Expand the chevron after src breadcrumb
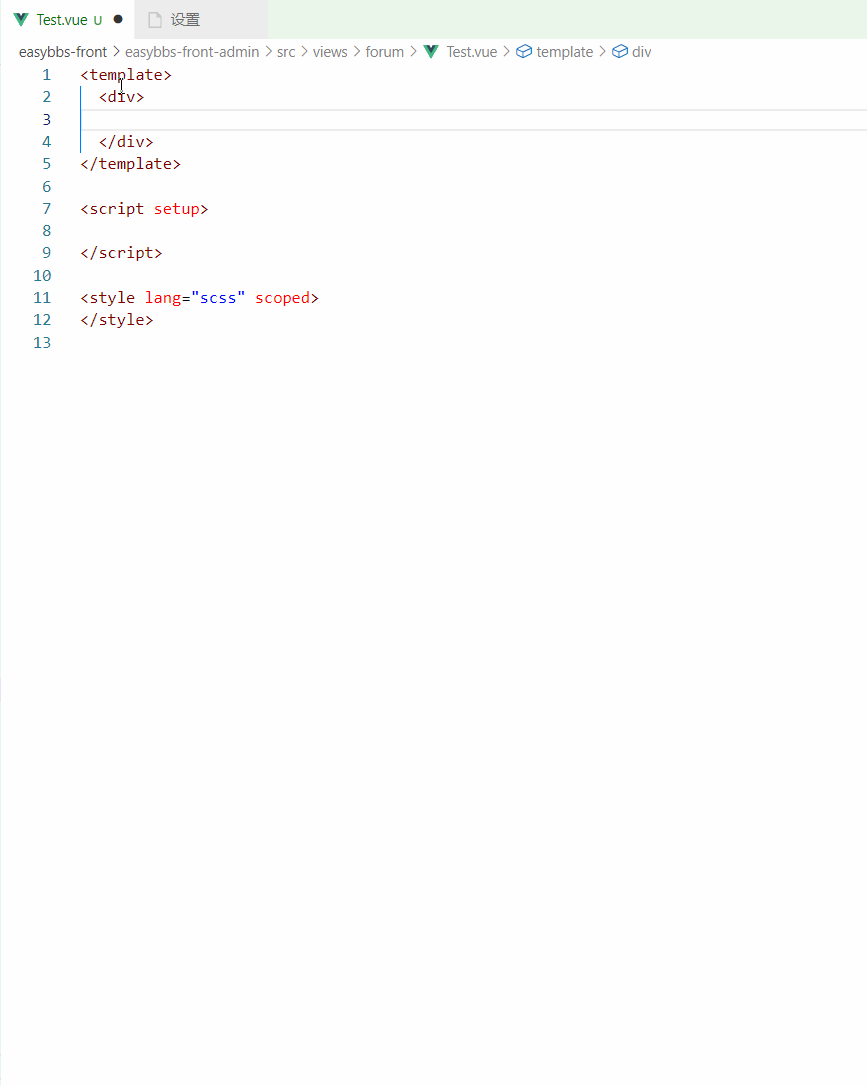The image size is (867, 1086). pos(304,52)
